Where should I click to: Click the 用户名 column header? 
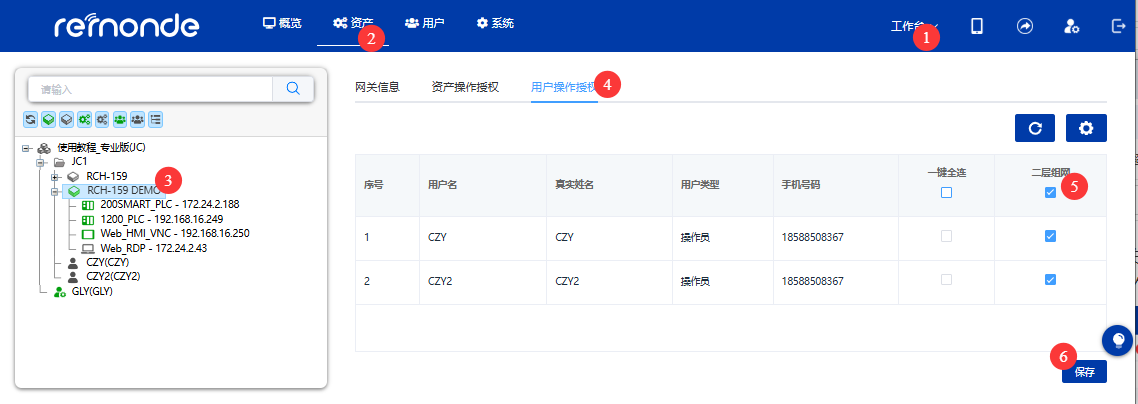(x=442, y=185)
